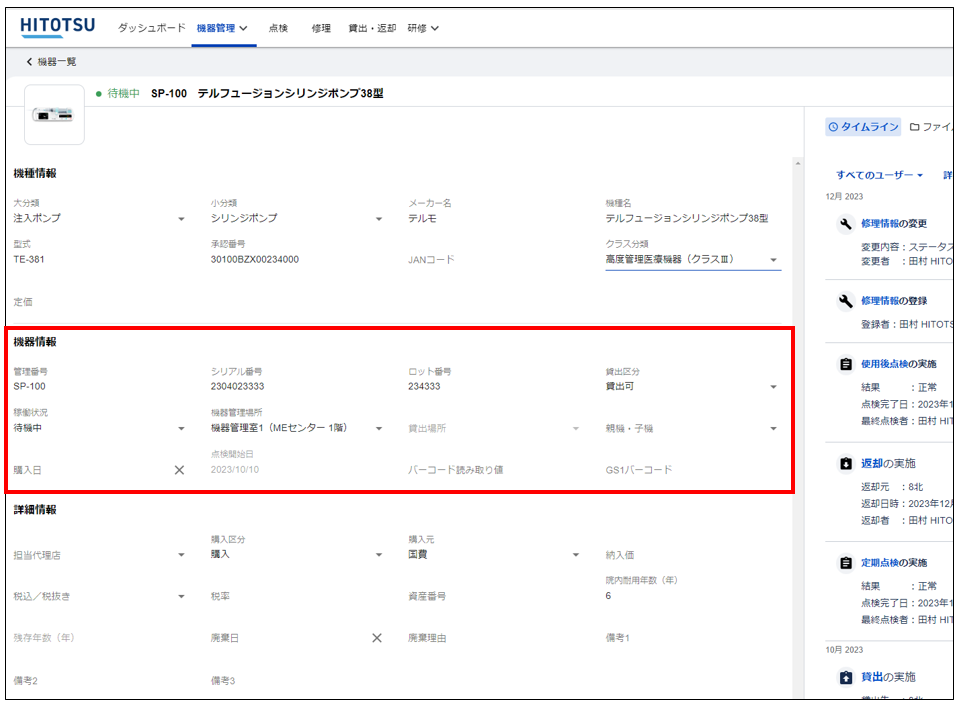Open the 税込／税抜き dropdown
This screenshot has width=958, height=704.
click(x=99, y=596)
